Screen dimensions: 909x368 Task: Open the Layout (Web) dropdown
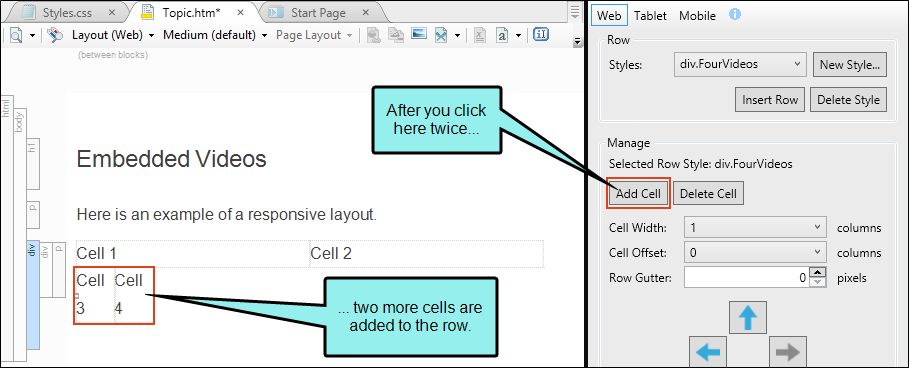tap(113, 35)
